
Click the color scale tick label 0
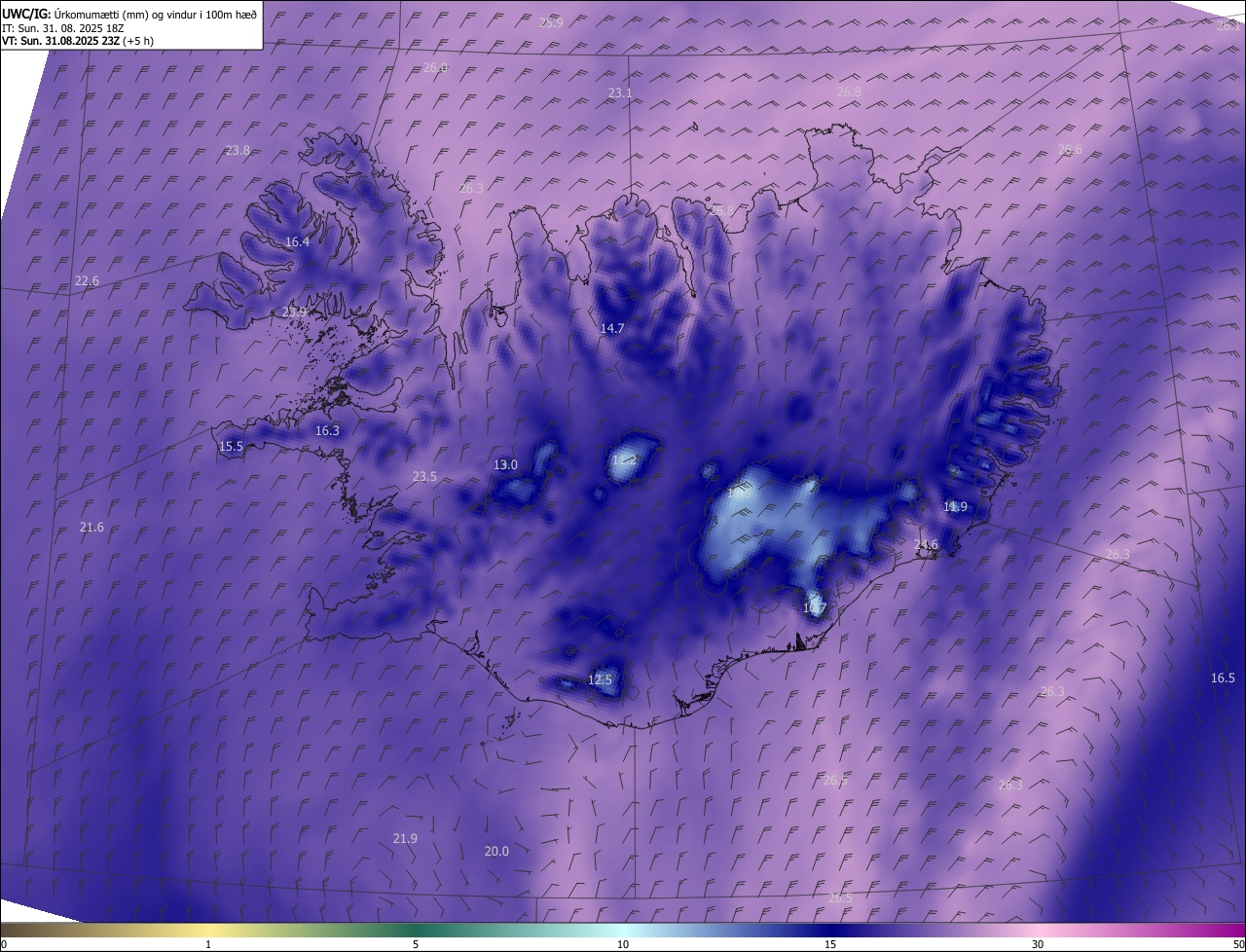click(3, 944)
